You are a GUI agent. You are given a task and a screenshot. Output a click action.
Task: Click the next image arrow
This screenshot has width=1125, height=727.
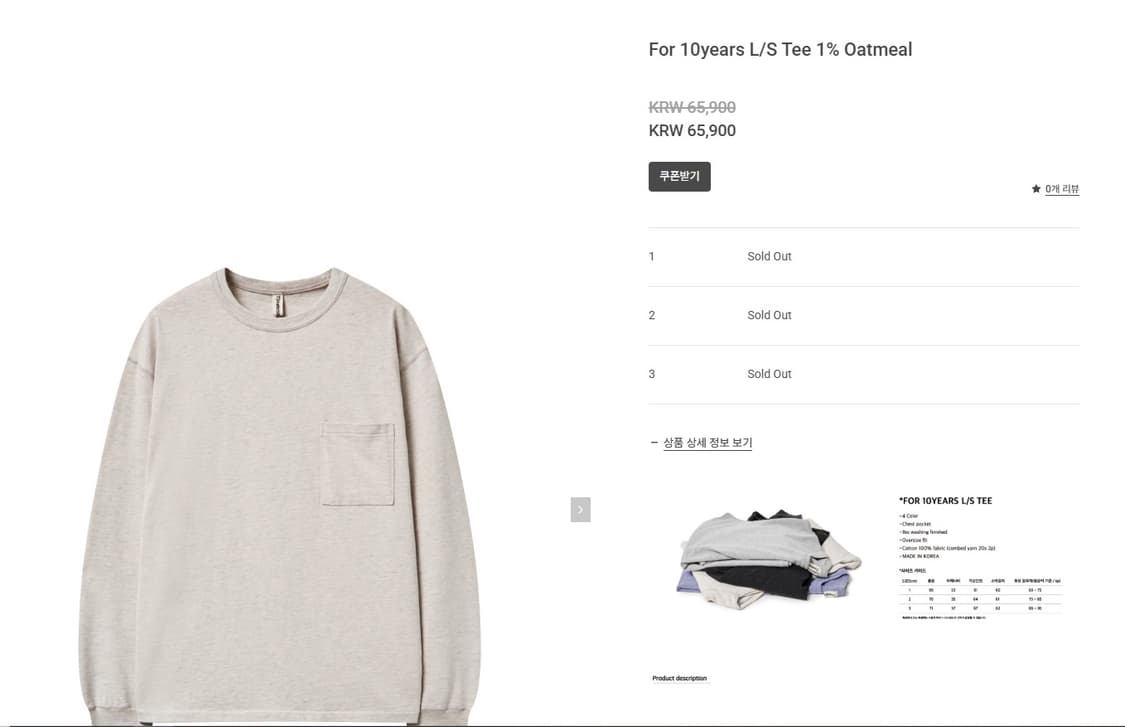(580, 510)
